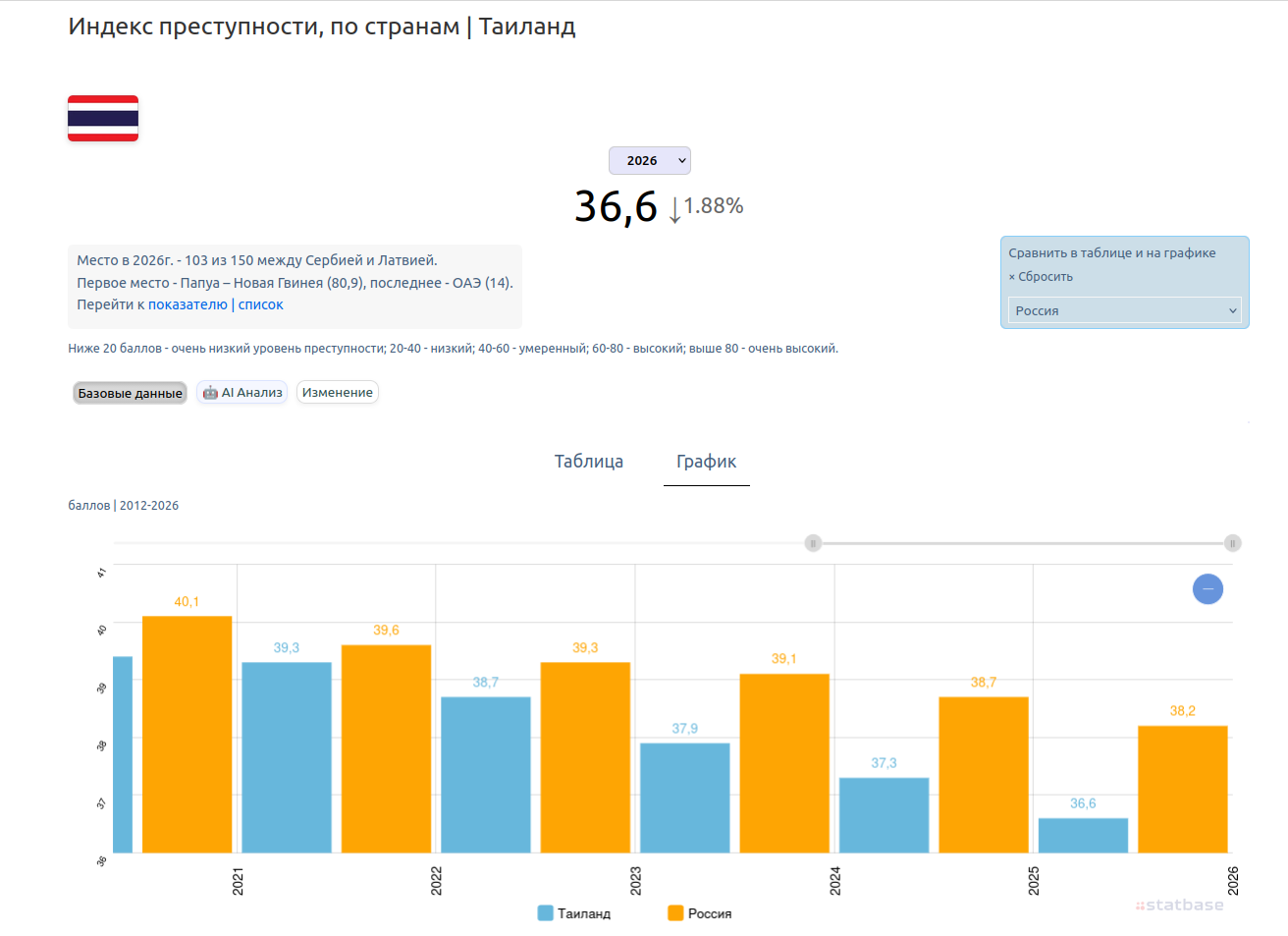Click the orange Россия bar labeled 39,3
This screenshot has height=936, width=1288.
[x=585, y=757]
